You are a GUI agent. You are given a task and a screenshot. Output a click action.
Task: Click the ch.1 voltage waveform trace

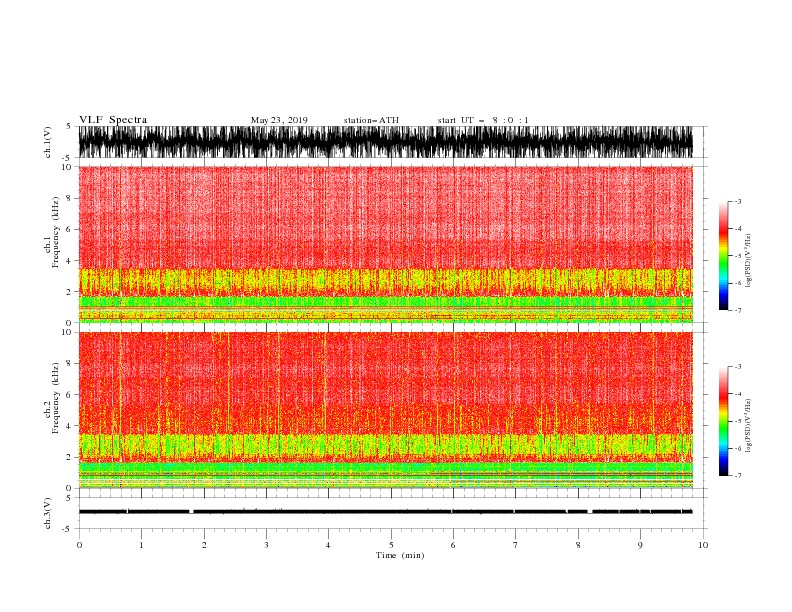385,142
